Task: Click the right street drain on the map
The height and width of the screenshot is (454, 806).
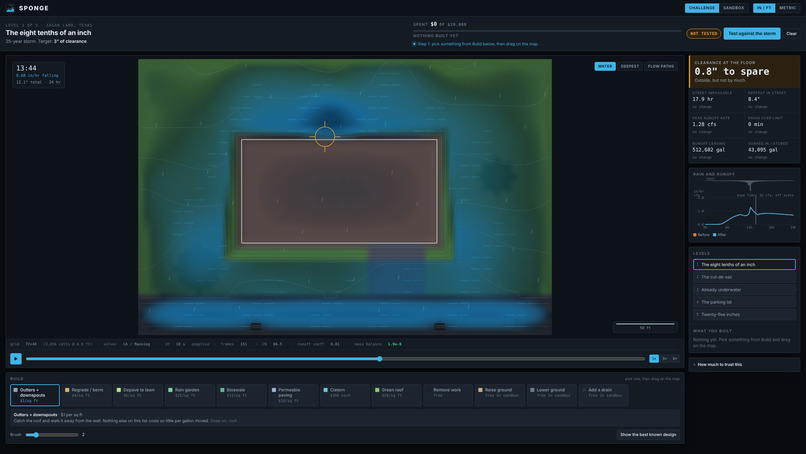Action: 439,326
